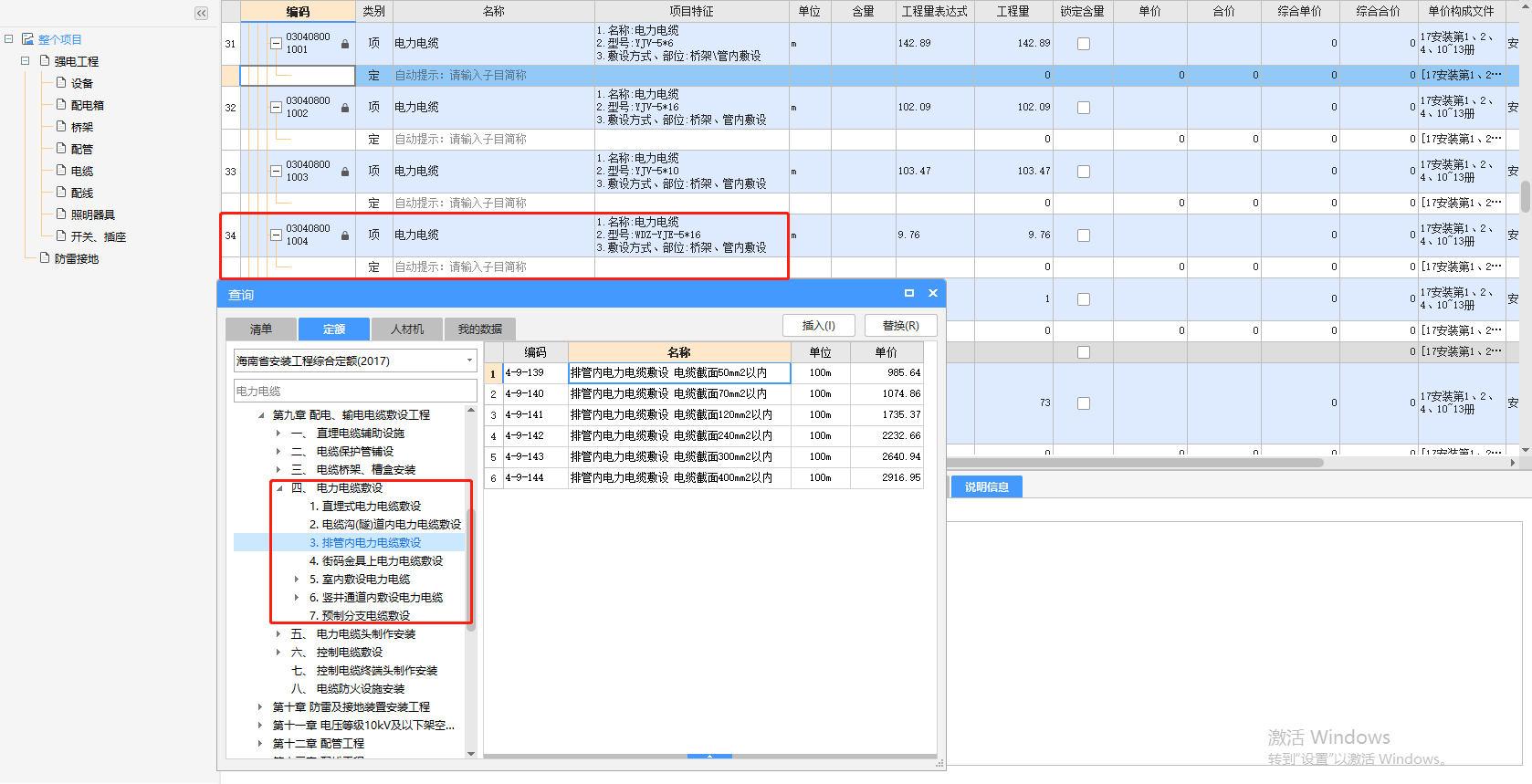Toggle 锁定含量 checkbox for row 31

point(1084,44)
